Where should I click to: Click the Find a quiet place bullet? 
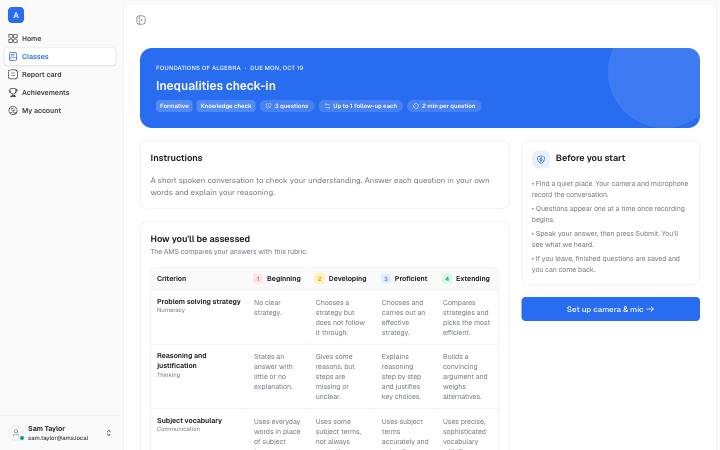pos(610,189)
